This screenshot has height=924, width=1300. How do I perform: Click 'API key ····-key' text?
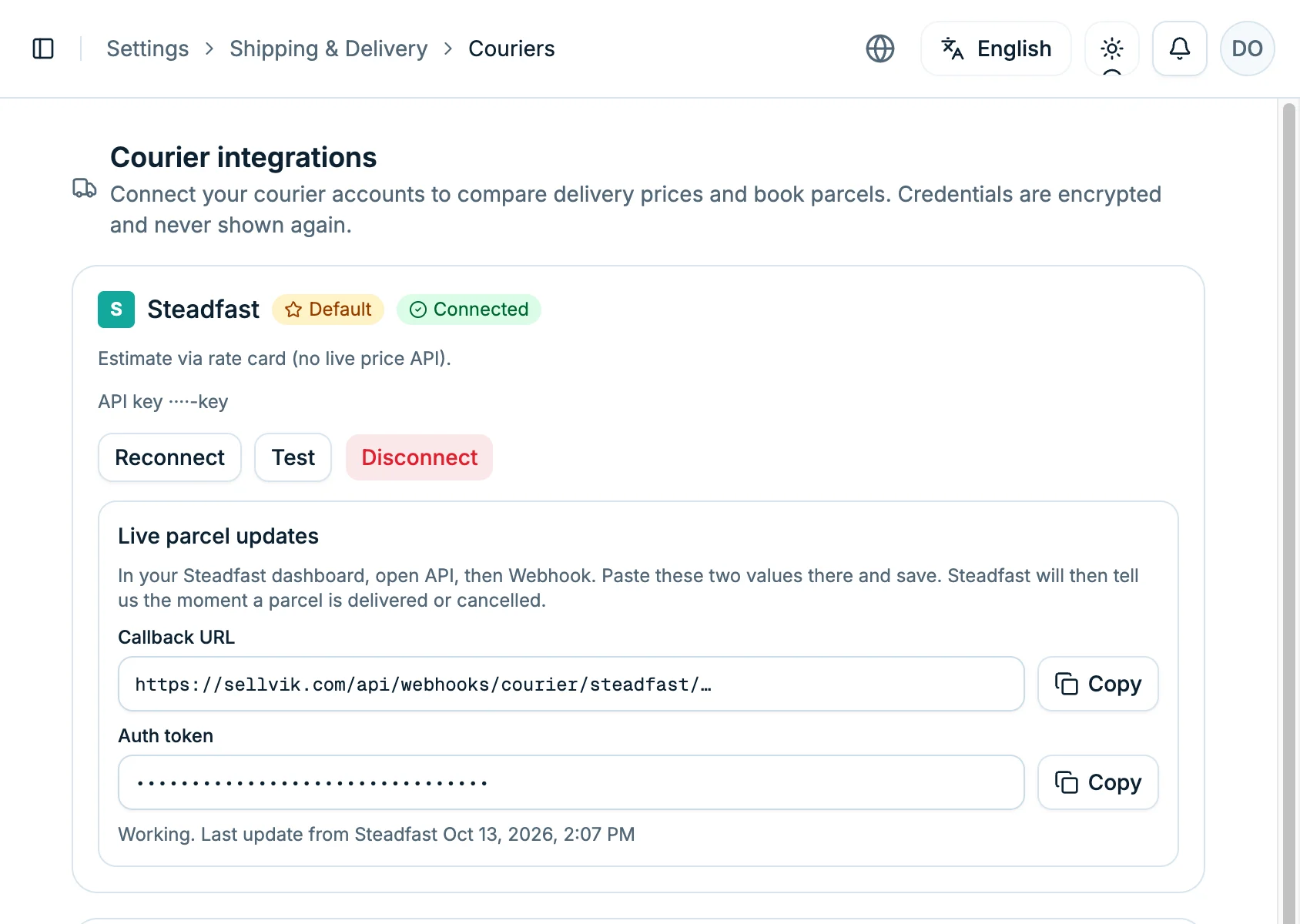[163, 402]
